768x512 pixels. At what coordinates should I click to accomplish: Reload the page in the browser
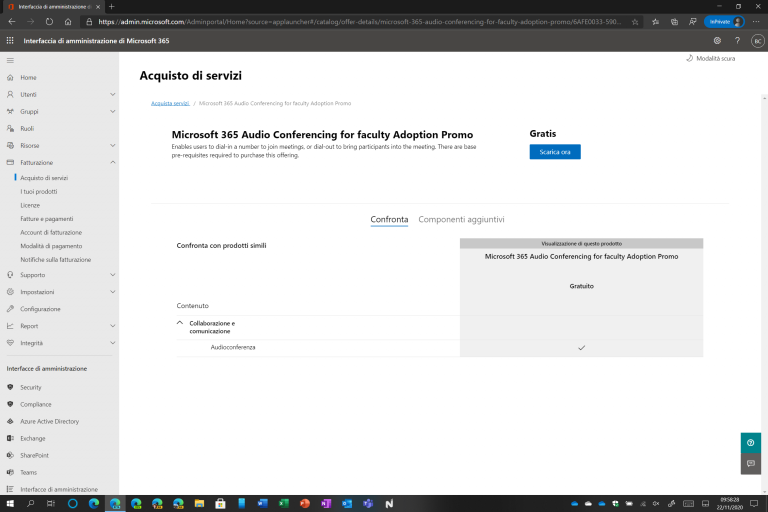(49, 22)
